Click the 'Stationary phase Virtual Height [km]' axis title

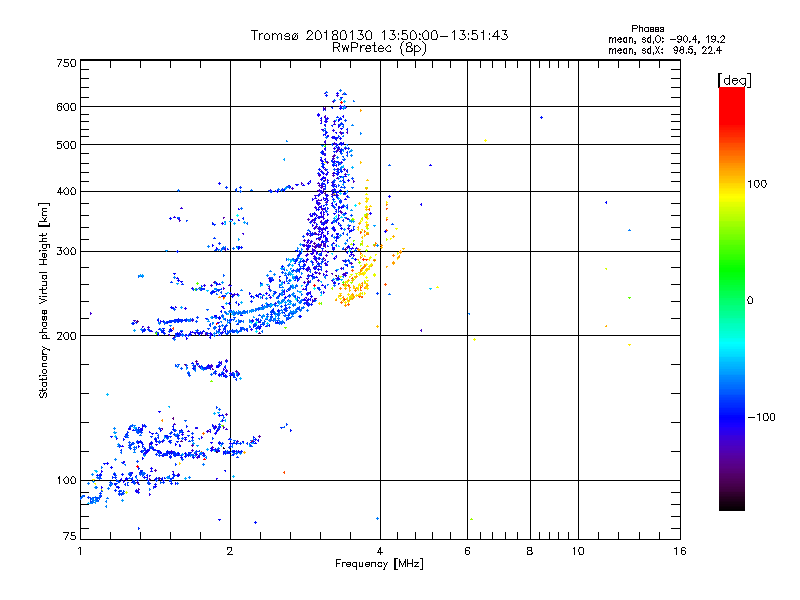click(x=43, y=300)
